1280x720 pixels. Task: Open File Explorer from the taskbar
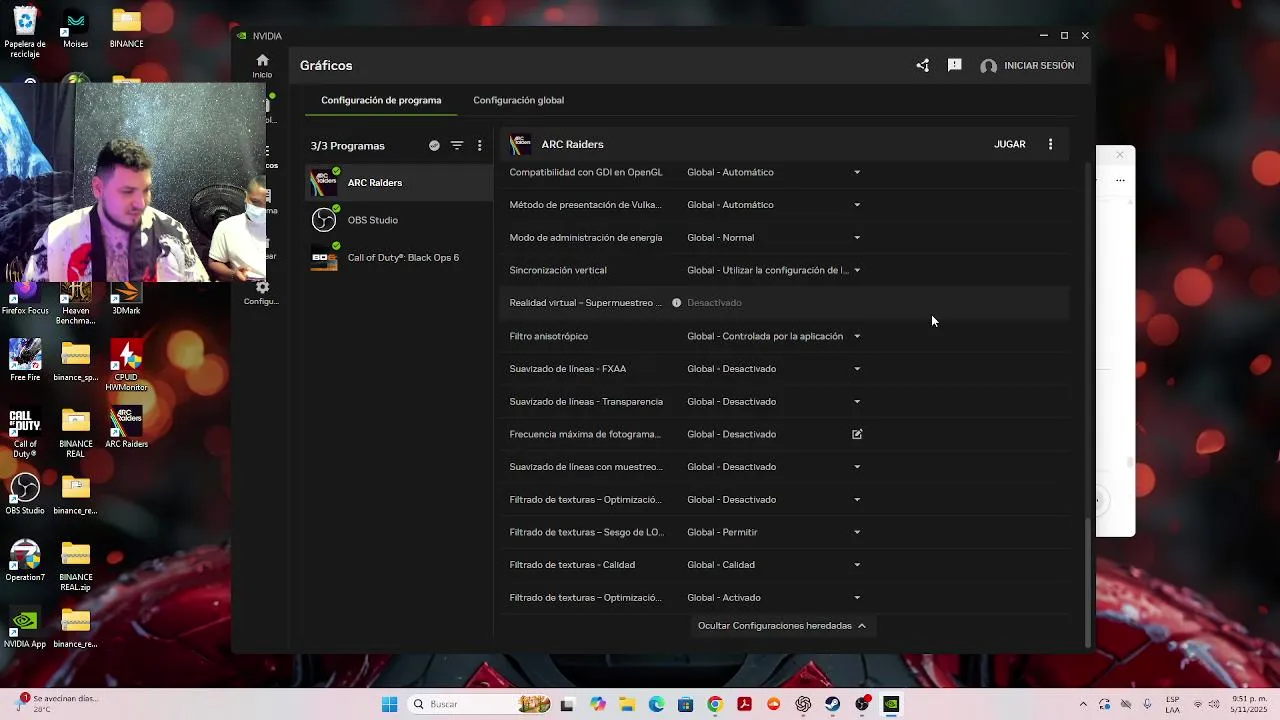tap(626, 704)
